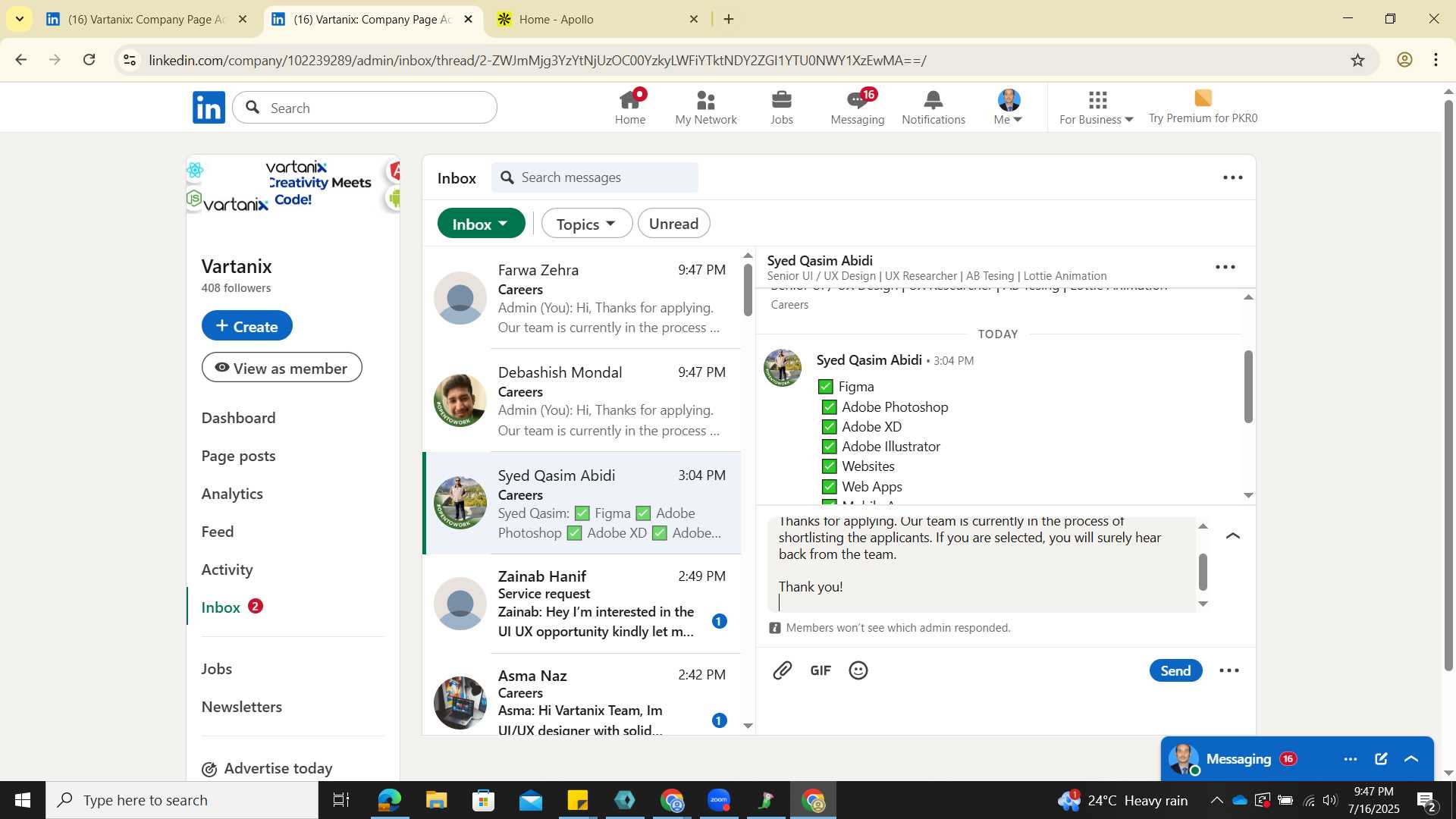Open Syed Qasim Abidi conversation options
This screenshot has height=819, width=1456.
[x=1225, y=267]
